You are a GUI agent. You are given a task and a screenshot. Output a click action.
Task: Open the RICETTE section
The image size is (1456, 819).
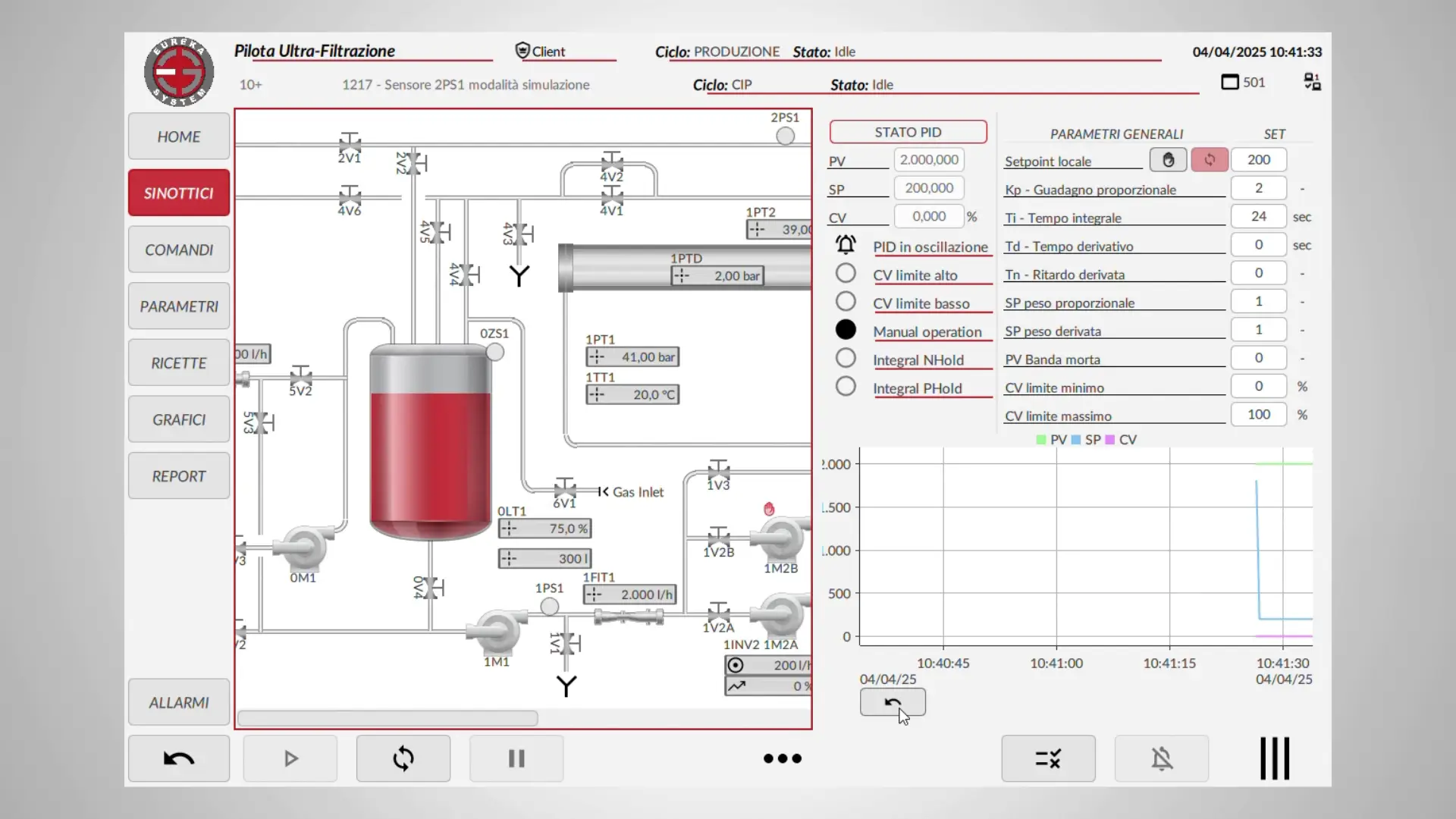point(179,362)
